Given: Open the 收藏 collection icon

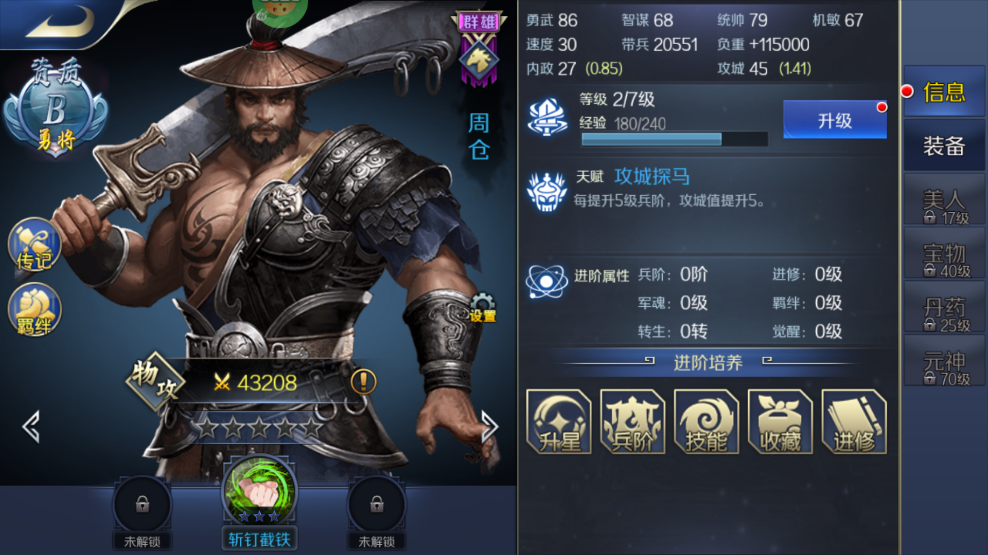Looking at the screenshot, I should [x=780, y=421].
